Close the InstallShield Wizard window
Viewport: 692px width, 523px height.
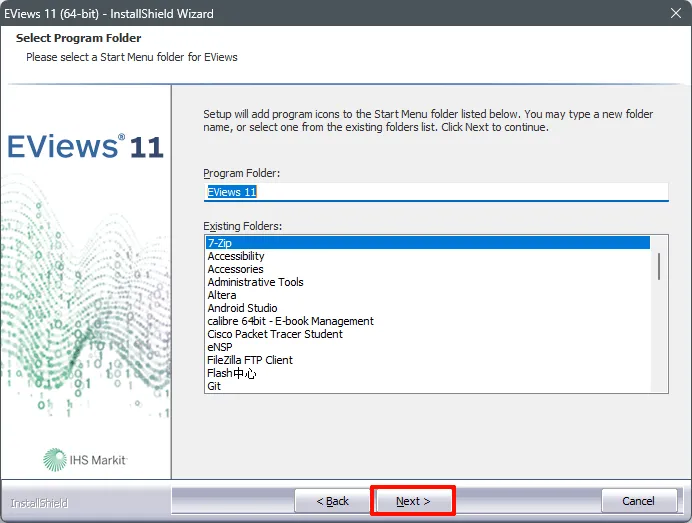click(676, 13)
